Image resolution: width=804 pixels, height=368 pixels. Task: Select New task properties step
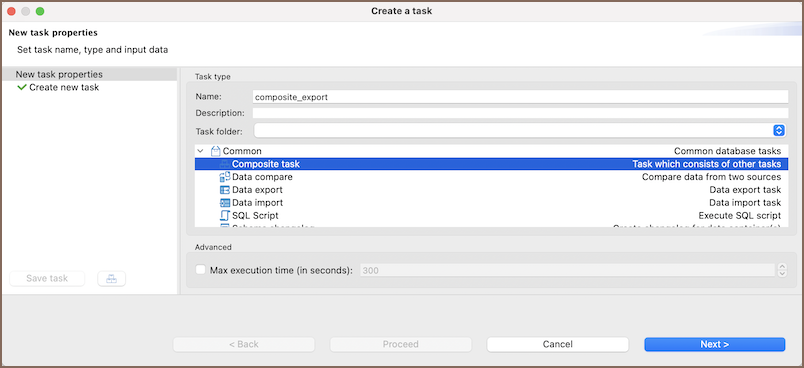point(59,74)
